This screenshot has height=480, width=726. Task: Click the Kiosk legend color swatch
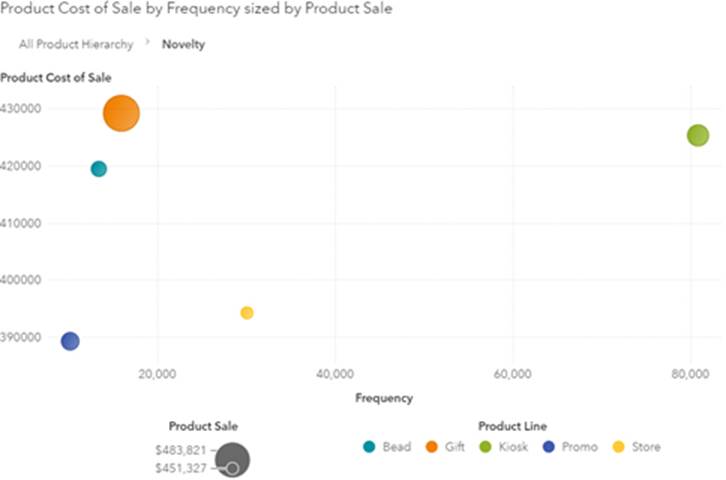click(486, 447)
